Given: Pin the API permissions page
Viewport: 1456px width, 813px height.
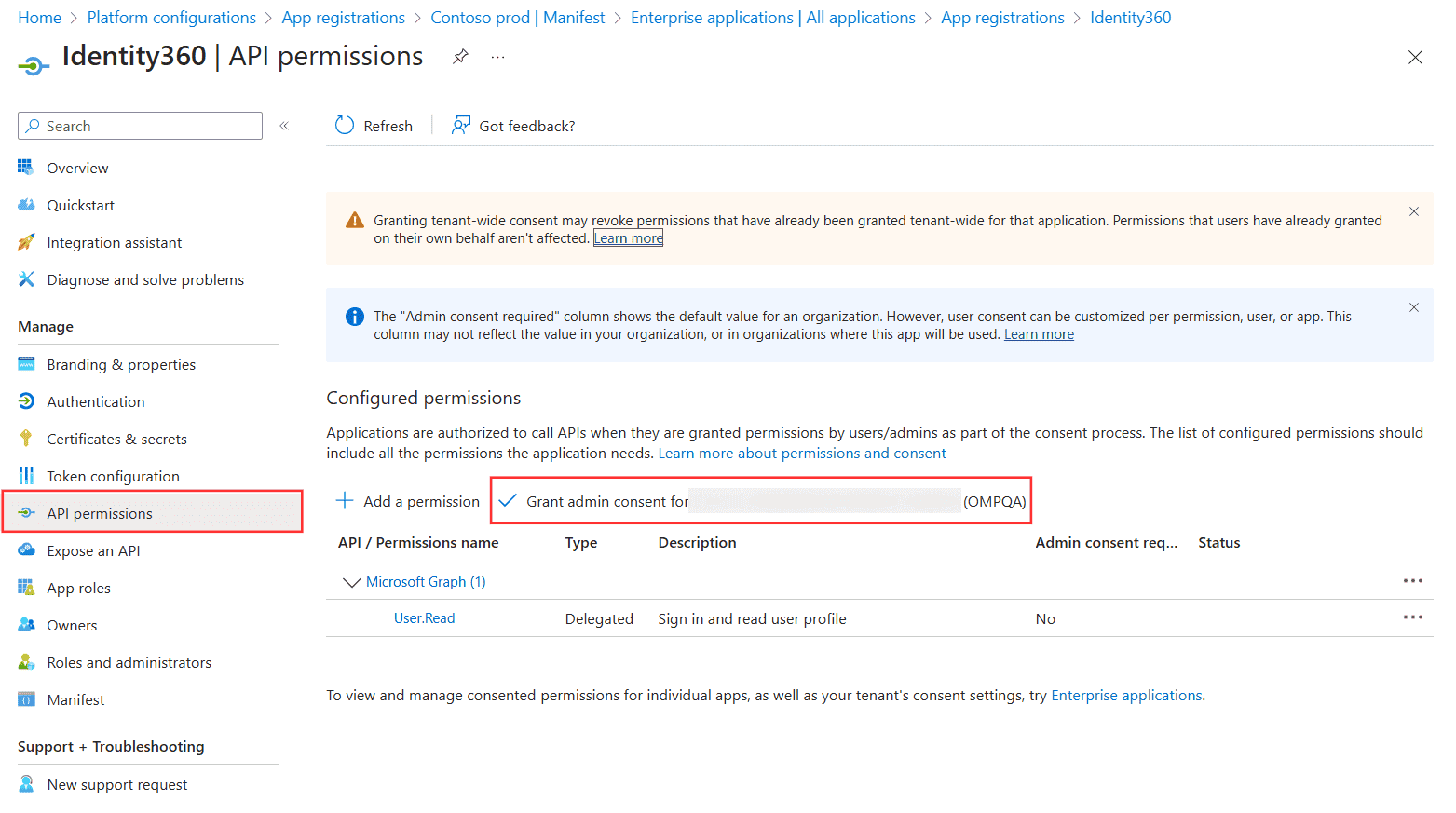Looking at the screenshot, I should [x=460, y=56].
